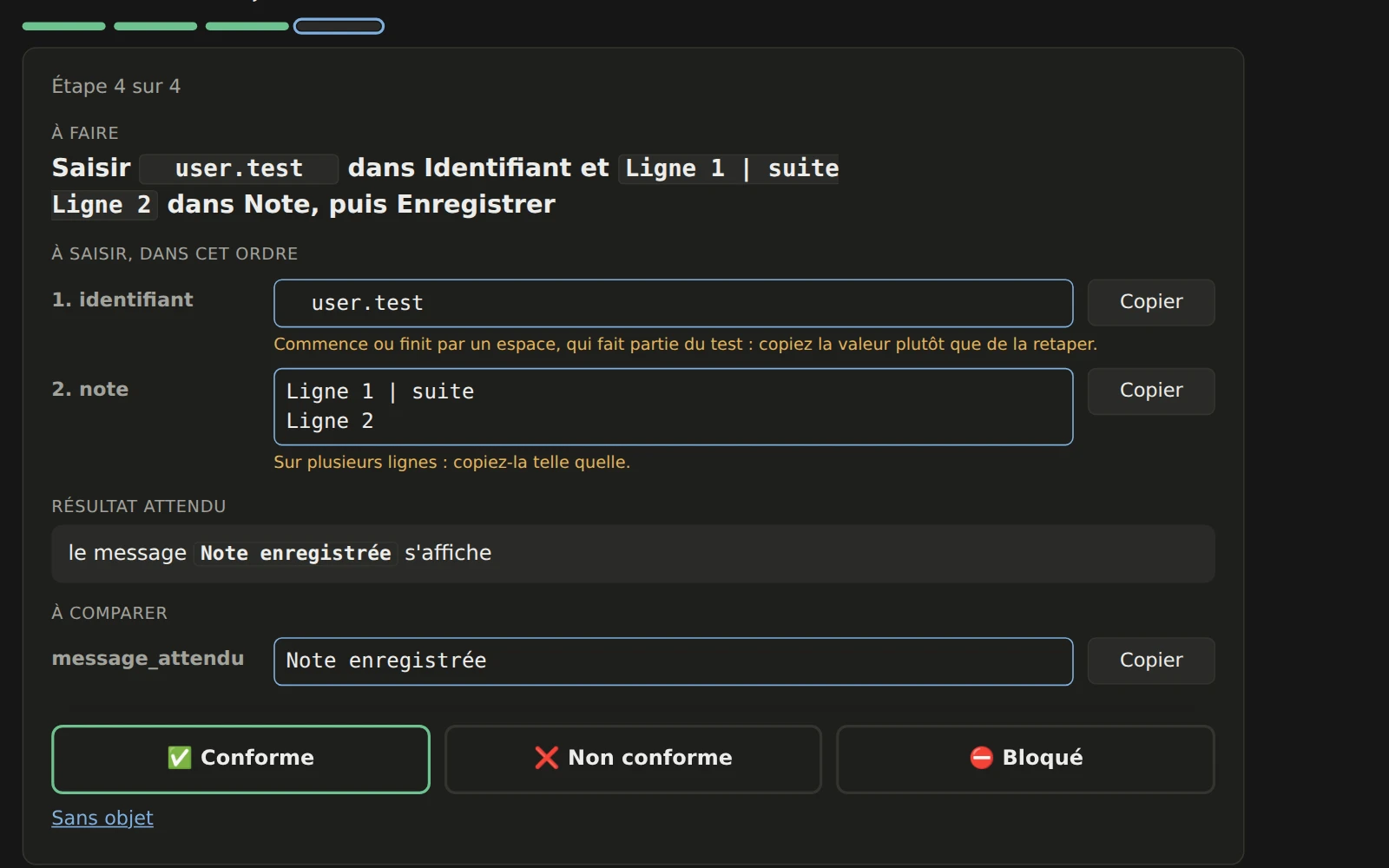Viewport: 1389px width, 868px height.
Task: Click the "message_attendu" label
Action: click(x=148, y=658)
